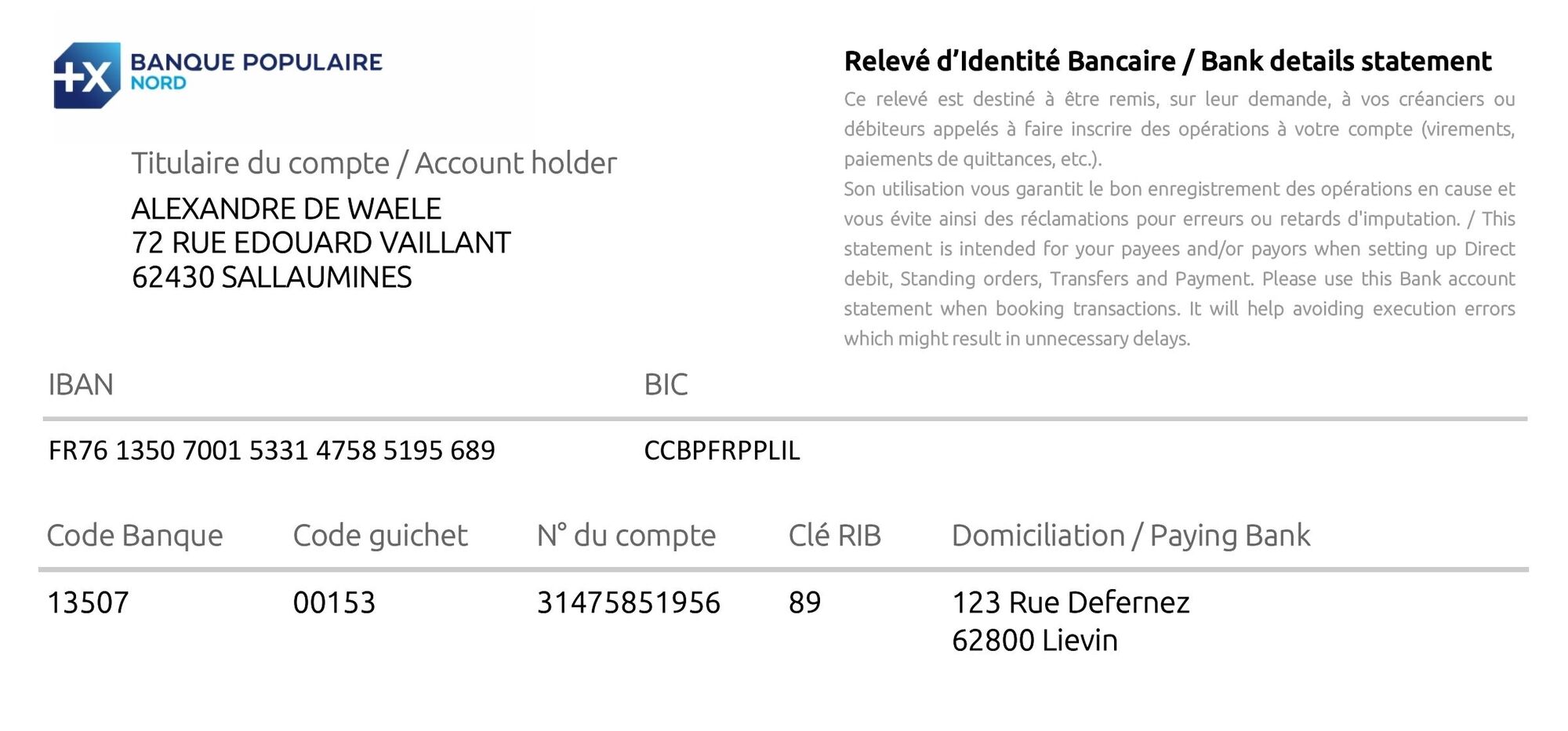This screenshot has height=731, width=1568.
Task: Click the Relevé d'Identité Bancaire title
Action: (1167, 61)
